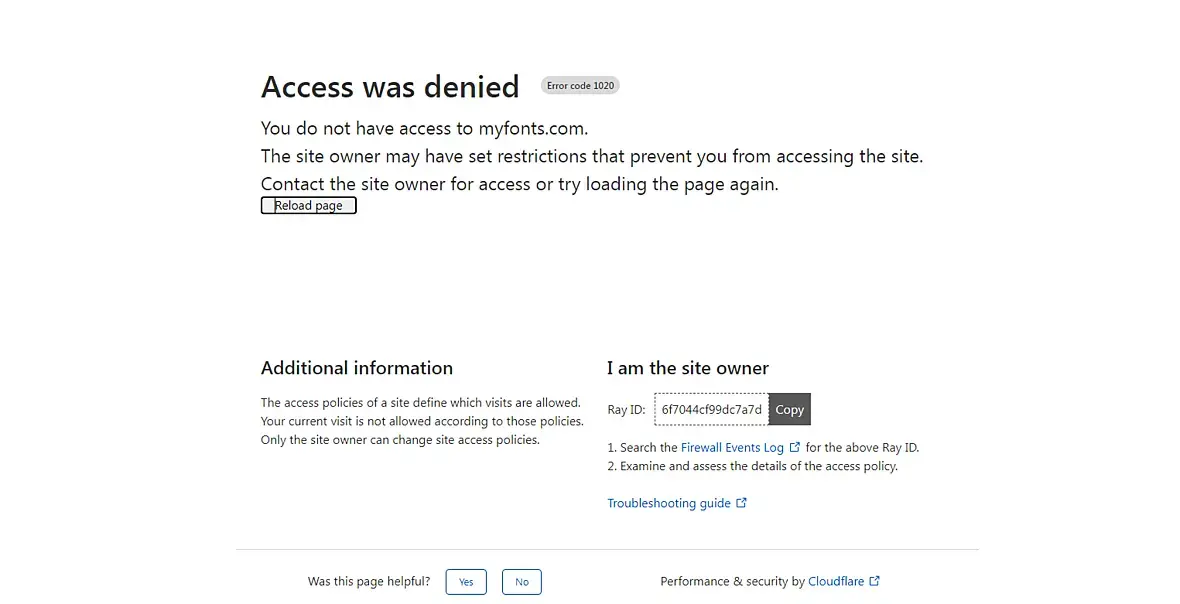
Task: Open the Troubleshooting guide link
Action: coord(669,503)
